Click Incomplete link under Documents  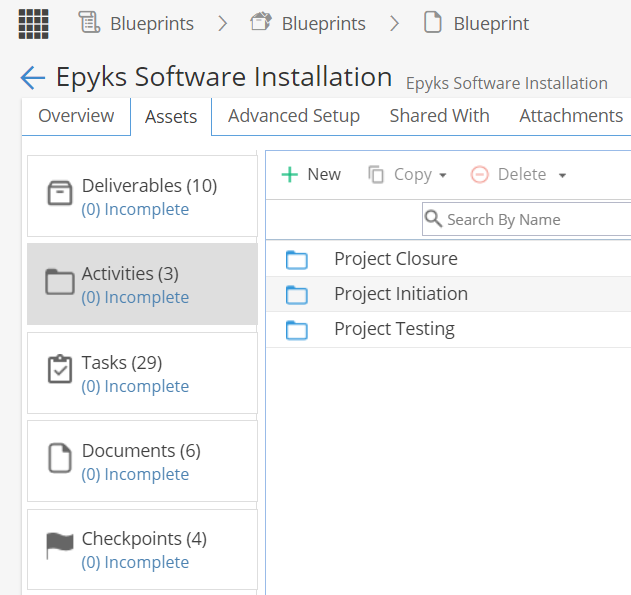click(135, 475)
